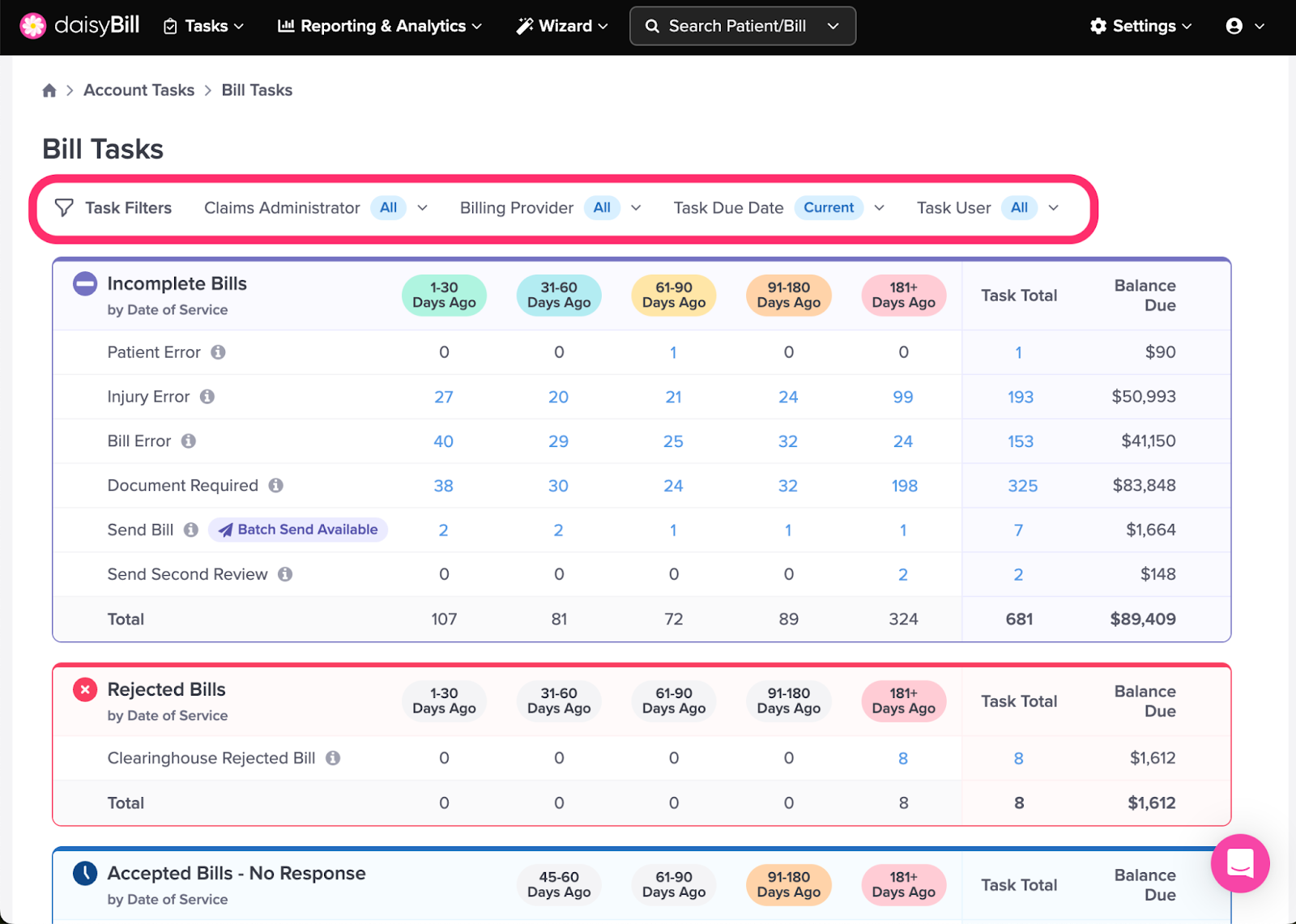1296x924 pixels.
Task: Open the Wizard menu
Action: (x=562, y=26)
